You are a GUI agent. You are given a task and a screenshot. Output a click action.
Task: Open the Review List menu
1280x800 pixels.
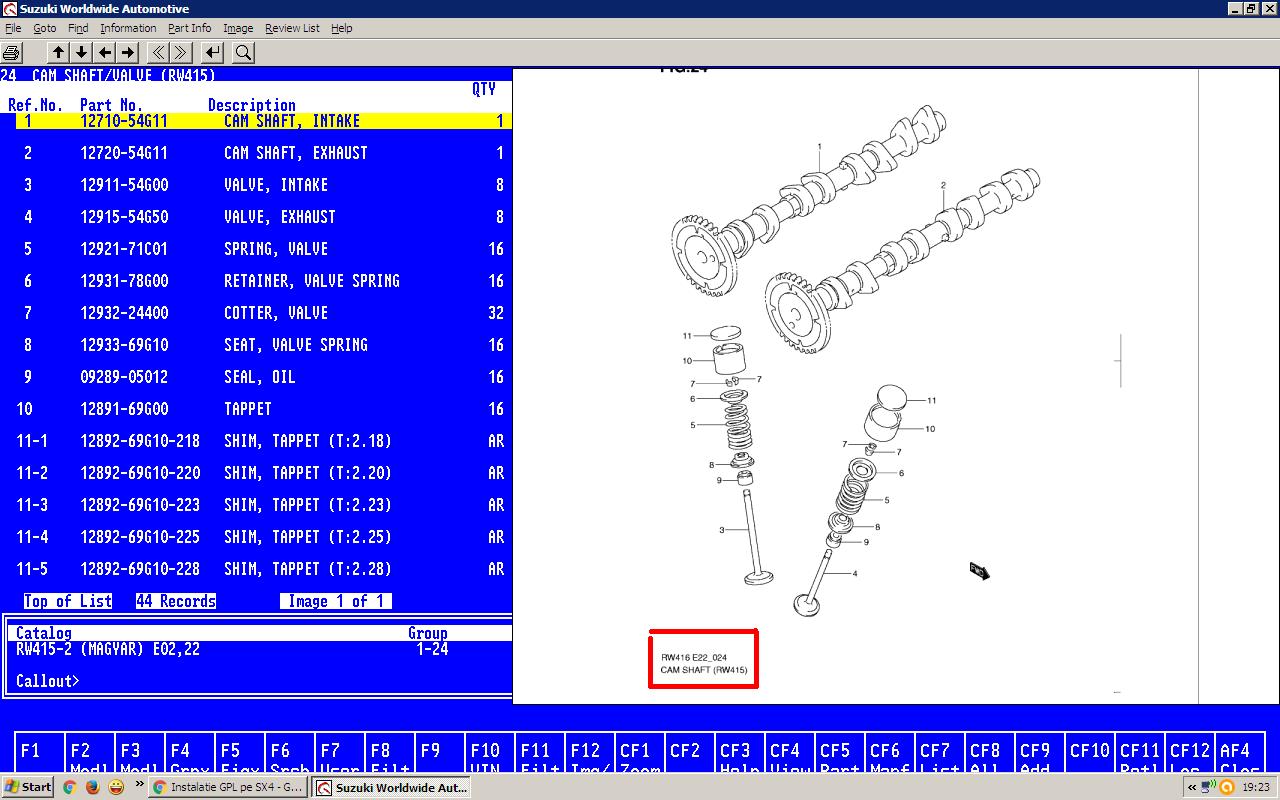tap(292, 28)
